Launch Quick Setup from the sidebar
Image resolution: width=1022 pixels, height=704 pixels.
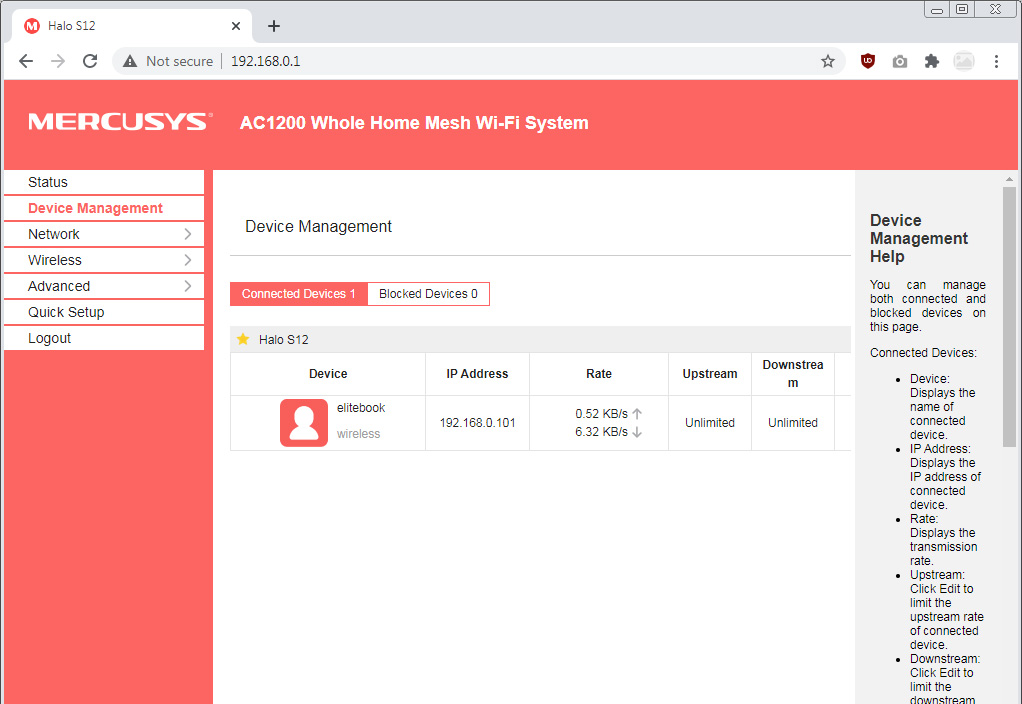point(104,312)
